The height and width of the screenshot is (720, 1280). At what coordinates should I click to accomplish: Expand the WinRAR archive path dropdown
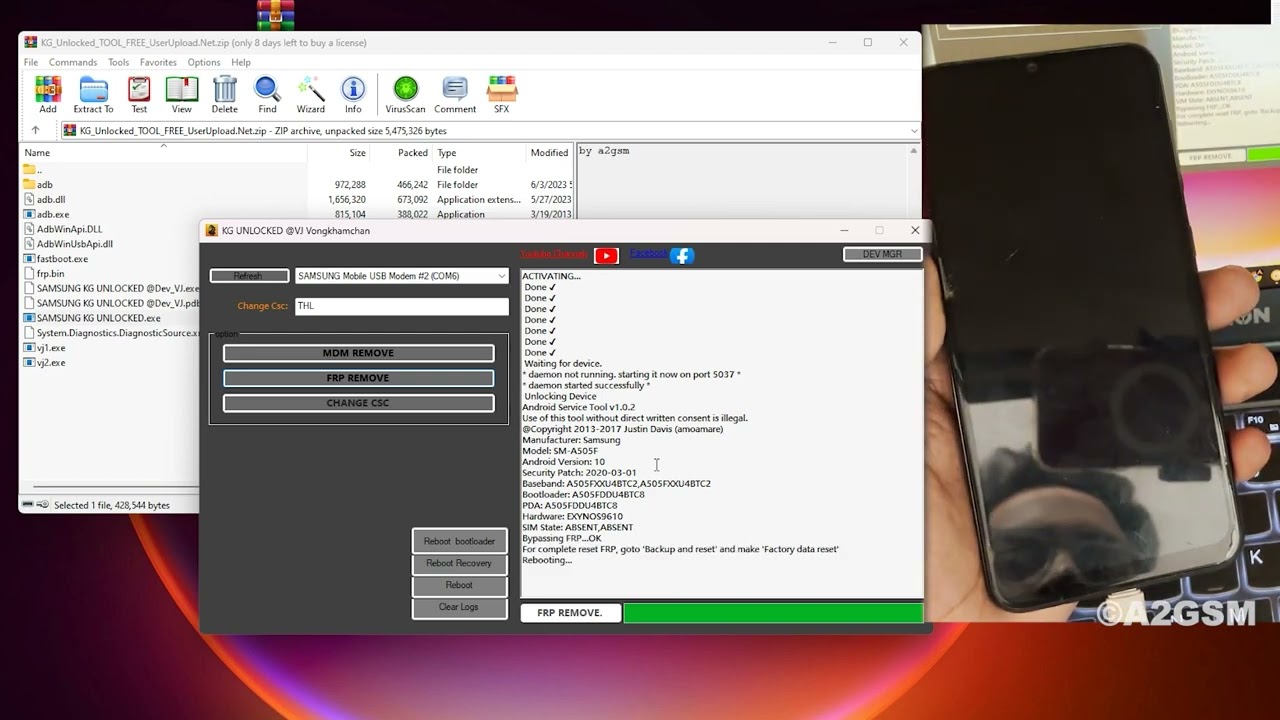[913, 131]
